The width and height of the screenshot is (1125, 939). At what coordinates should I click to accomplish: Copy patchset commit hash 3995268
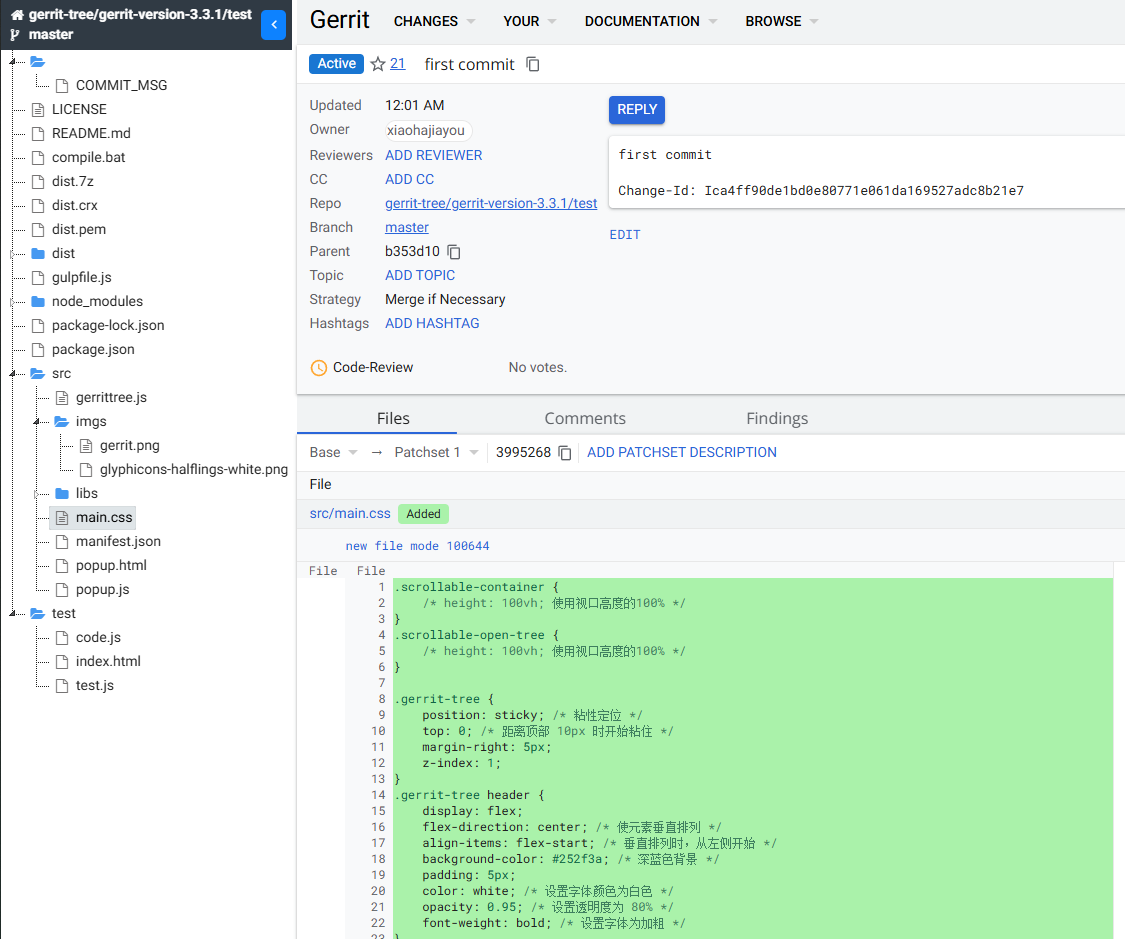tap(565, 453)
